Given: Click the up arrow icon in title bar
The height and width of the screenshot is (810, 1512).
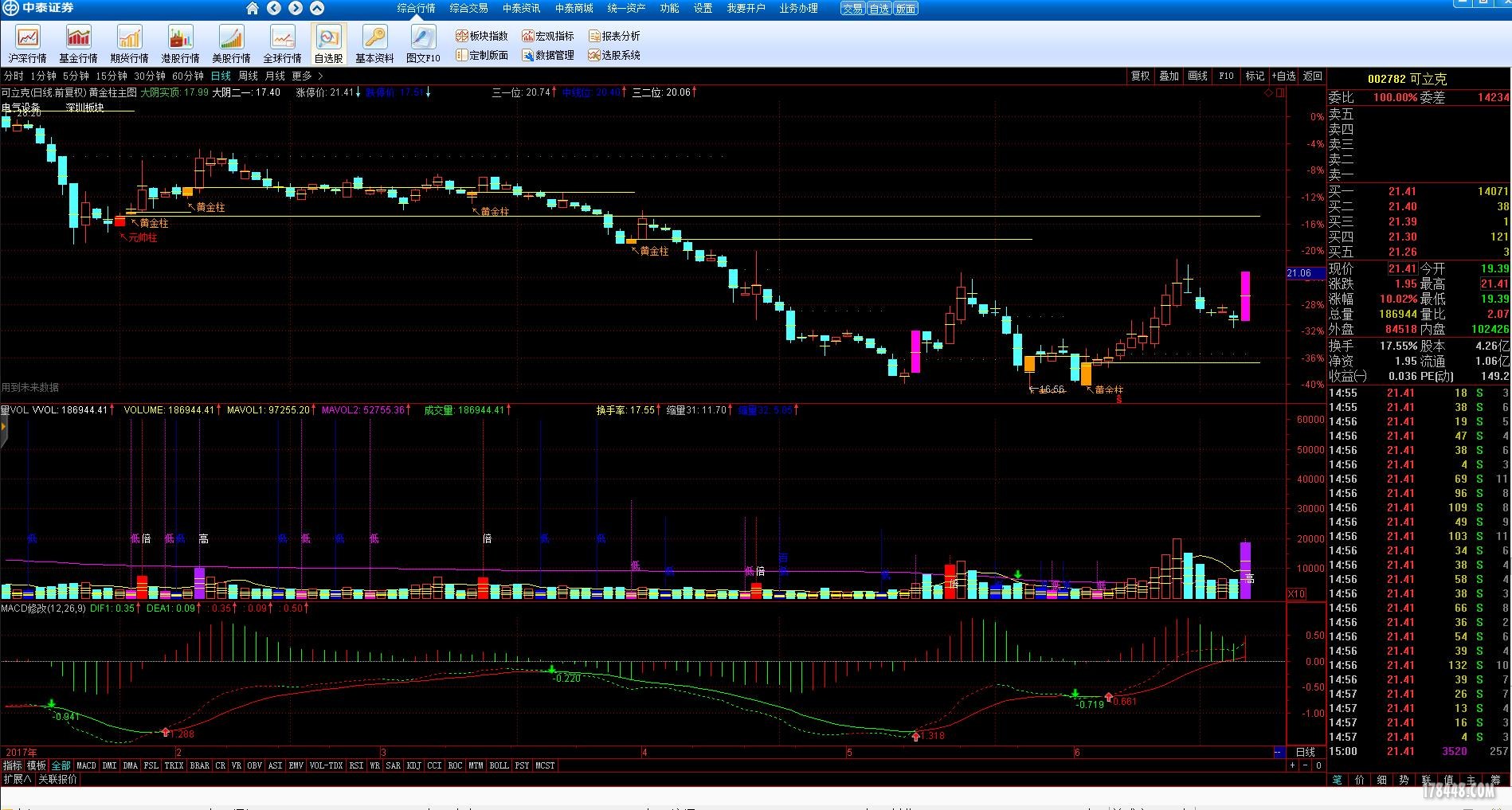Looking at the screenshot, I should click(x=317, y=8).
